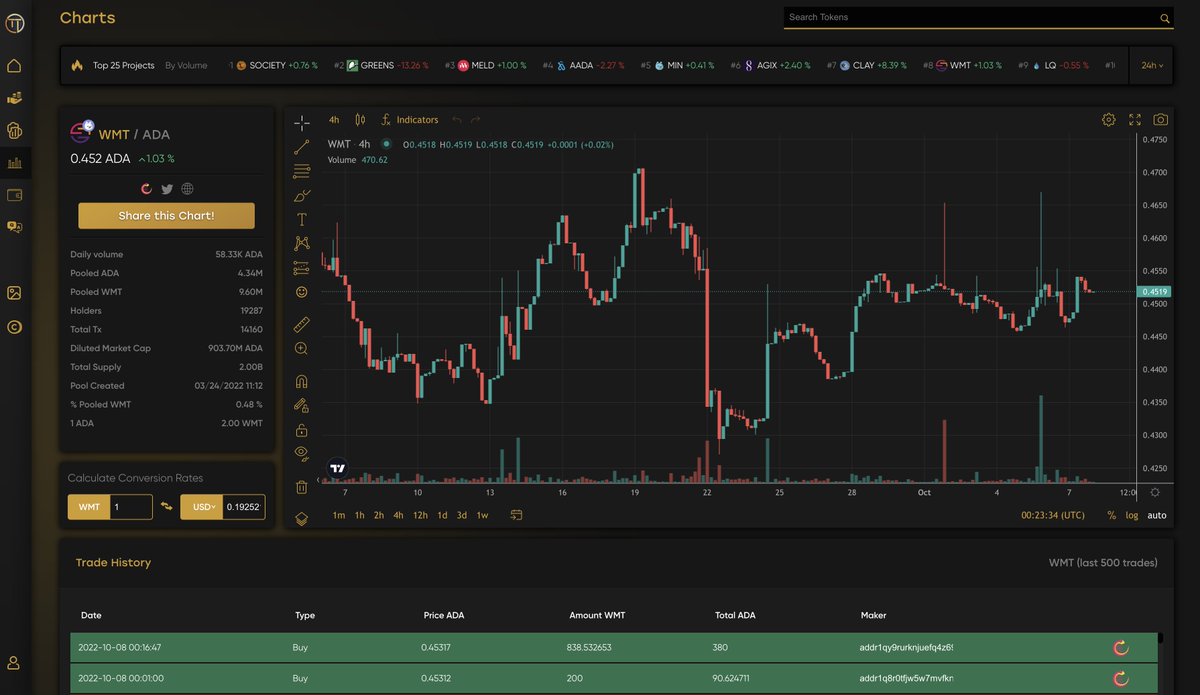Select the Fibonacci lines tool
This screenshot has width=1200, height=695.
pos(301,171)
